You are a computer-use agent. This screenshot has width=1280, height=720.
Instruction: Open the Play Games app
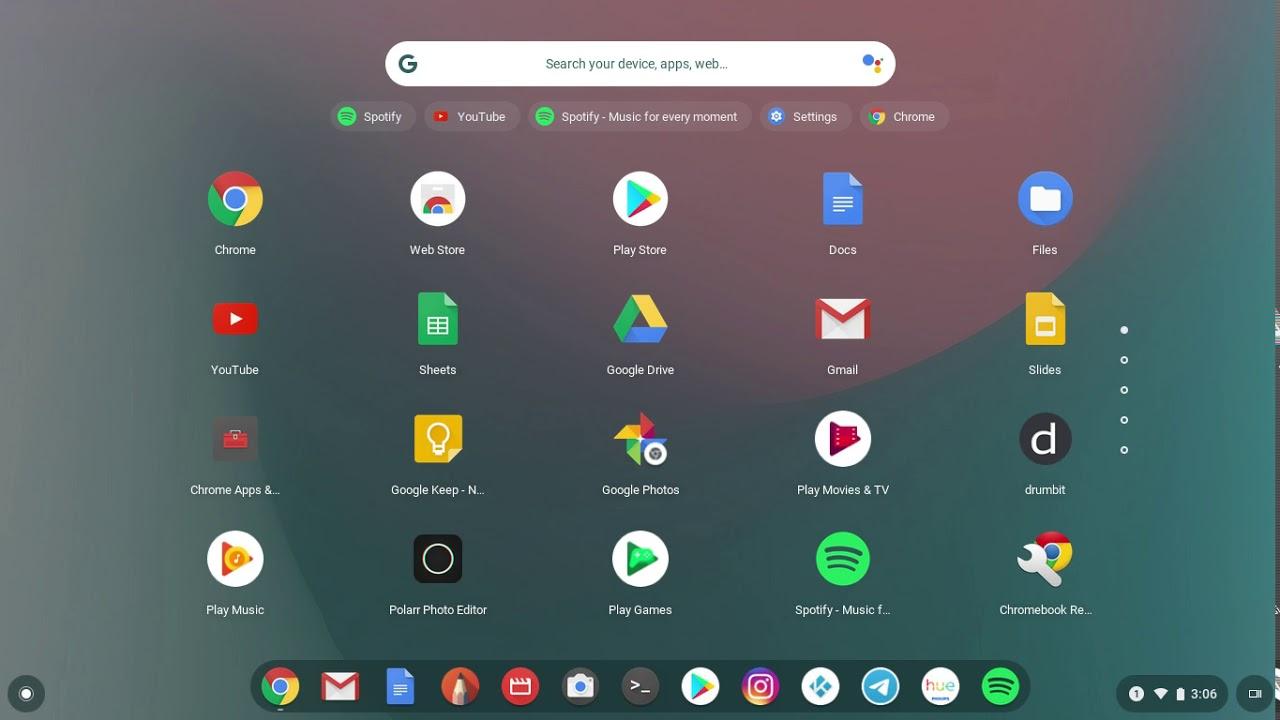(640, 559)
